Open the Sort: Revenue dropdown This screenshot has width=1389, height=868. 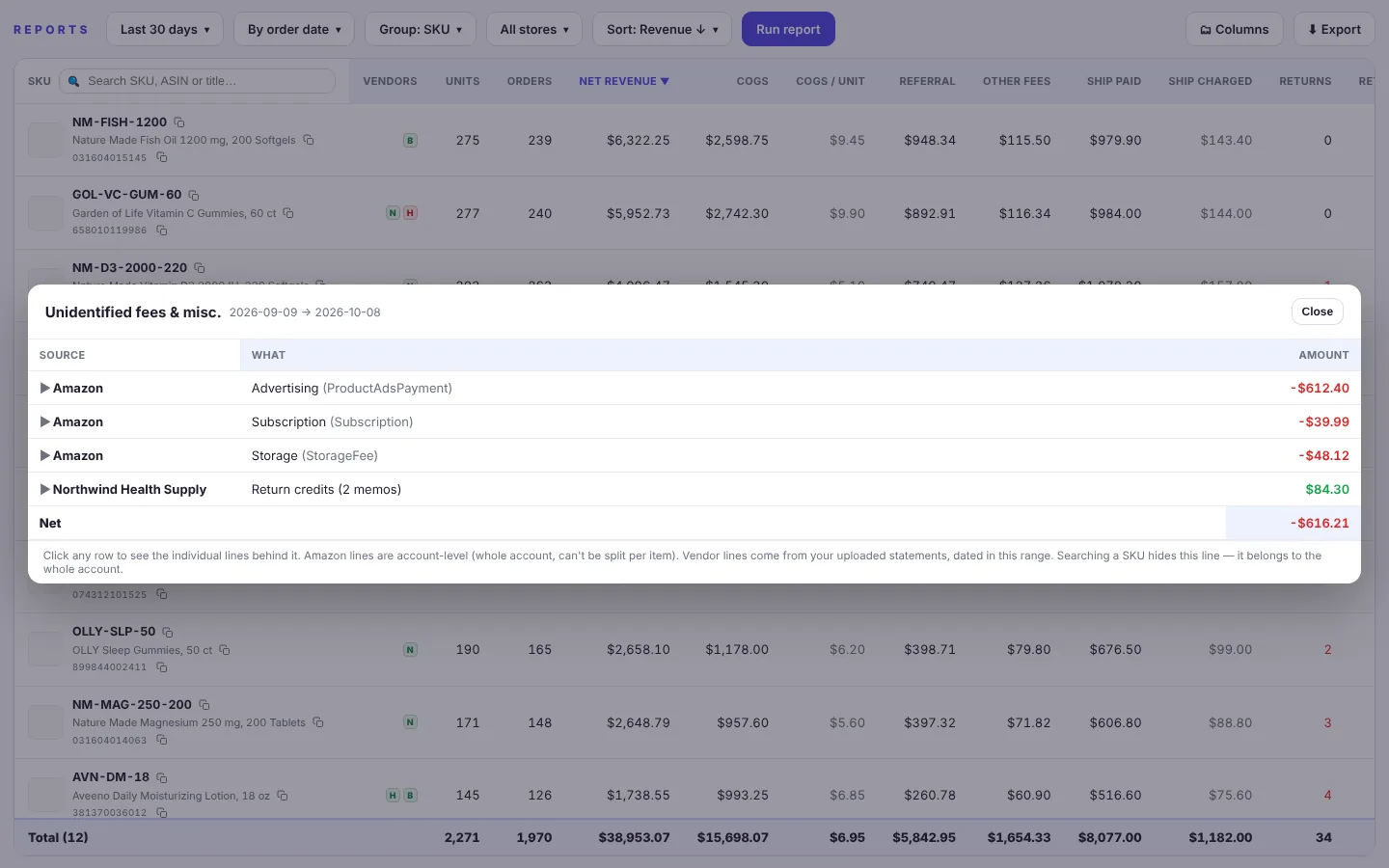coord(662,29)
